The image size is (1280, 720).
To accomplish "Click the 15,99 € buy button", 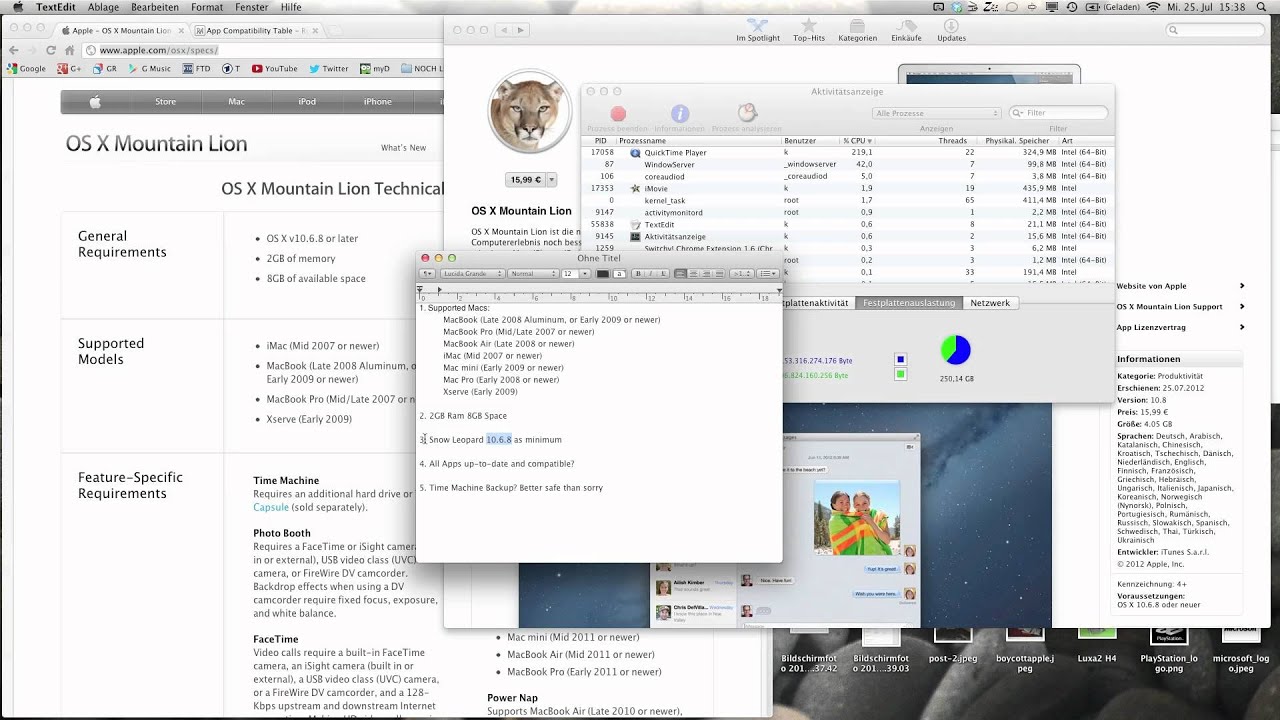I will click(526, 180).
